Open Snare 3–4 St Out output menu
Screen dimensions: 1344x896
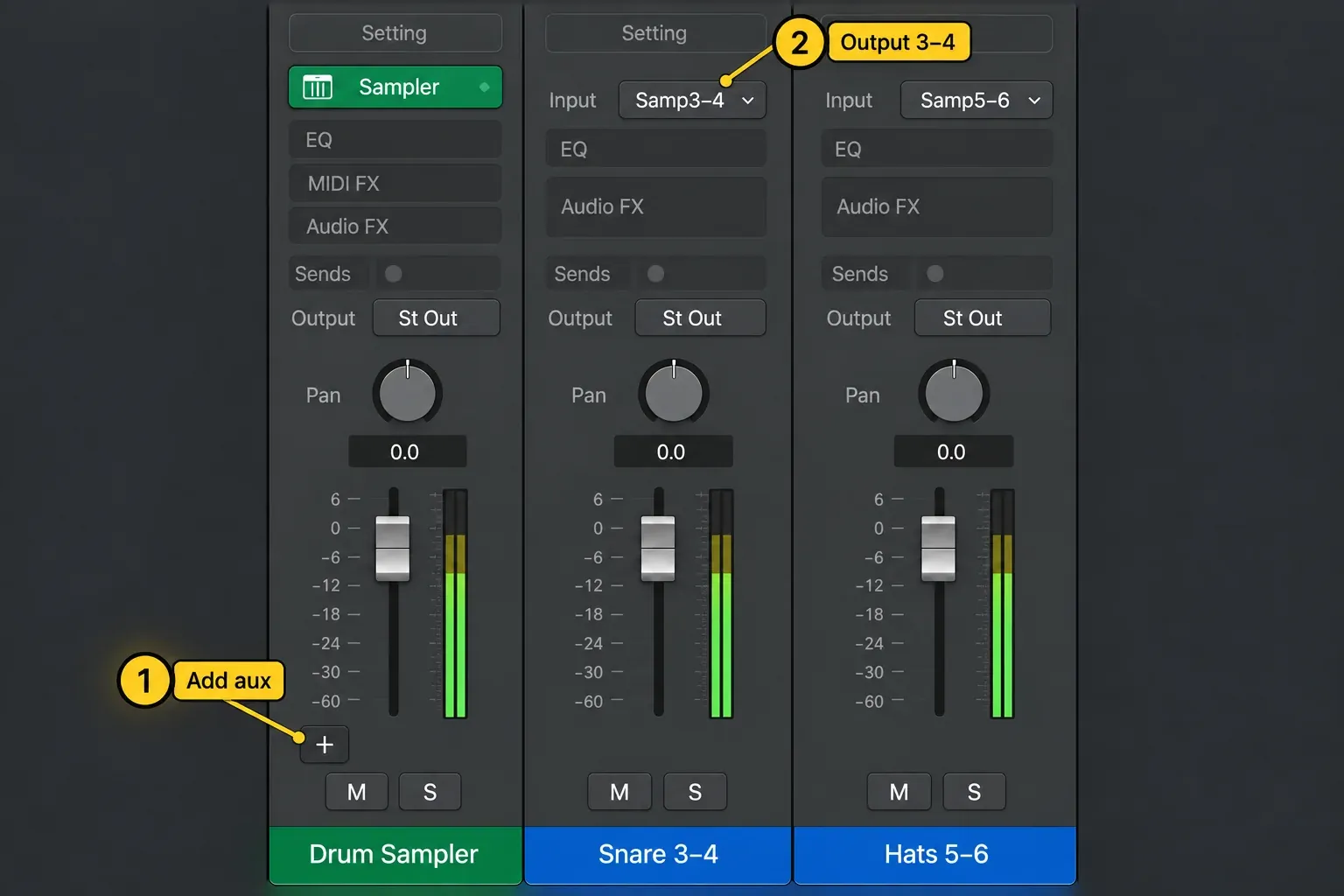pos(700,318)
